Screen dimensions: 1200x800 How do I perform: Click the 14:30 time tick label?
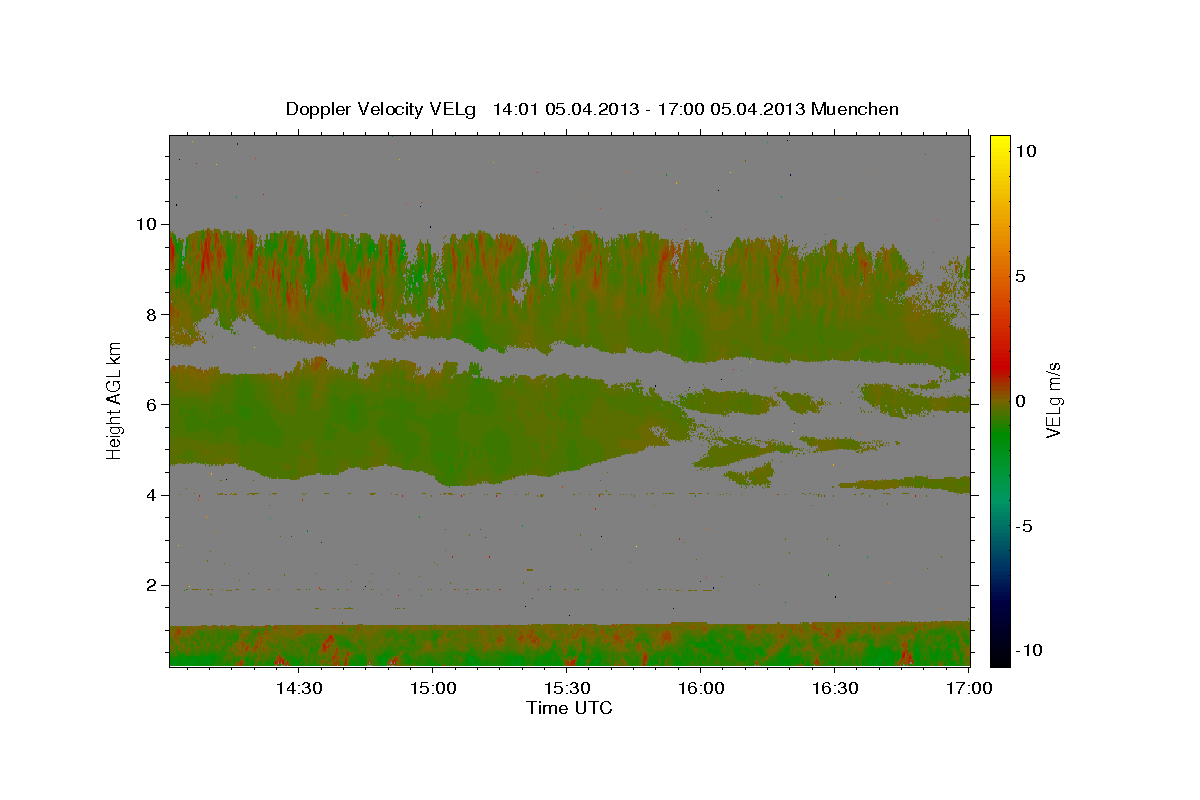pyautogui.click(x=298, y=689)
